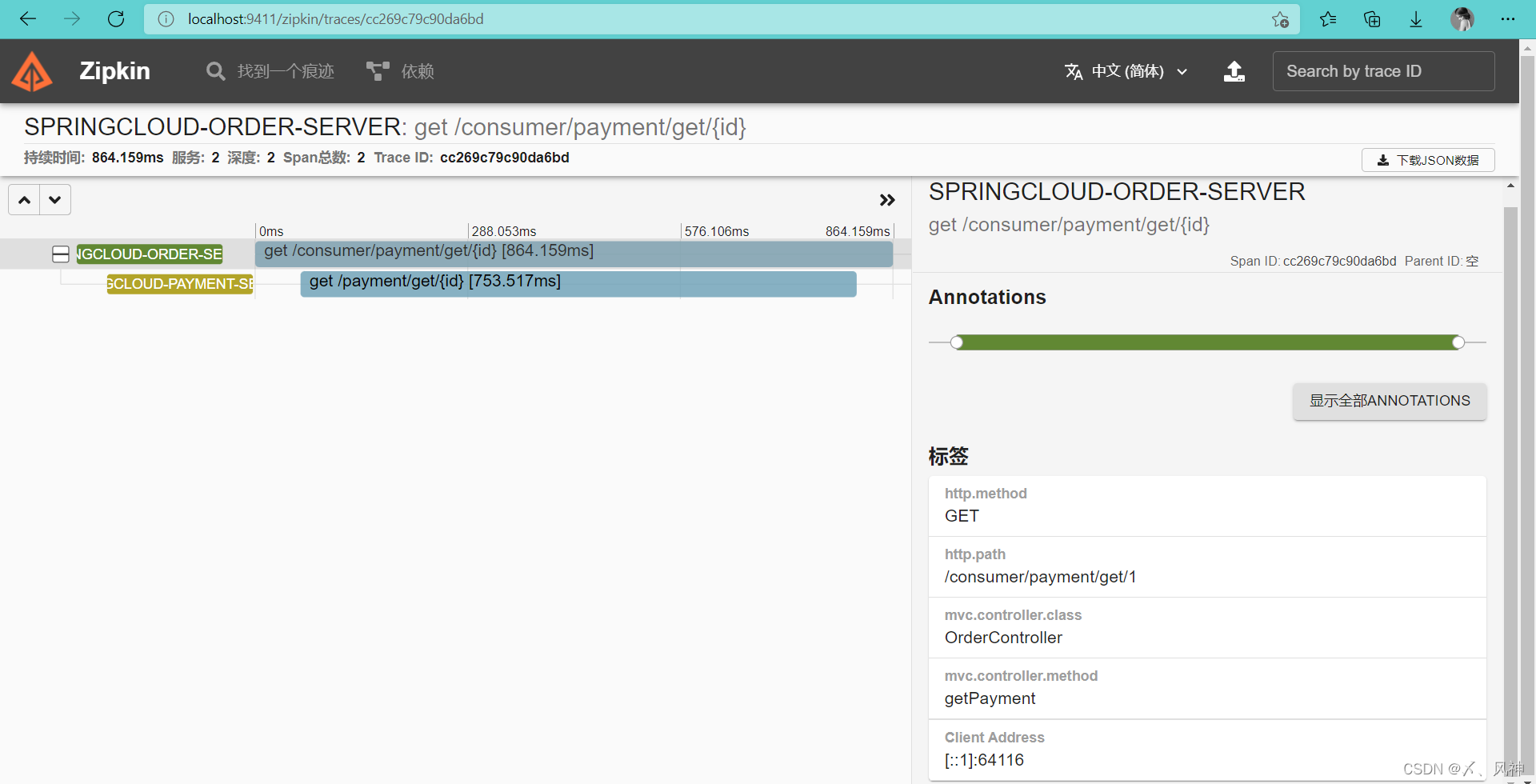Viewport: 1536px width, 784px height.
Task: Open the 中文 (简体) language dropdown
Action: point(1126,71)
